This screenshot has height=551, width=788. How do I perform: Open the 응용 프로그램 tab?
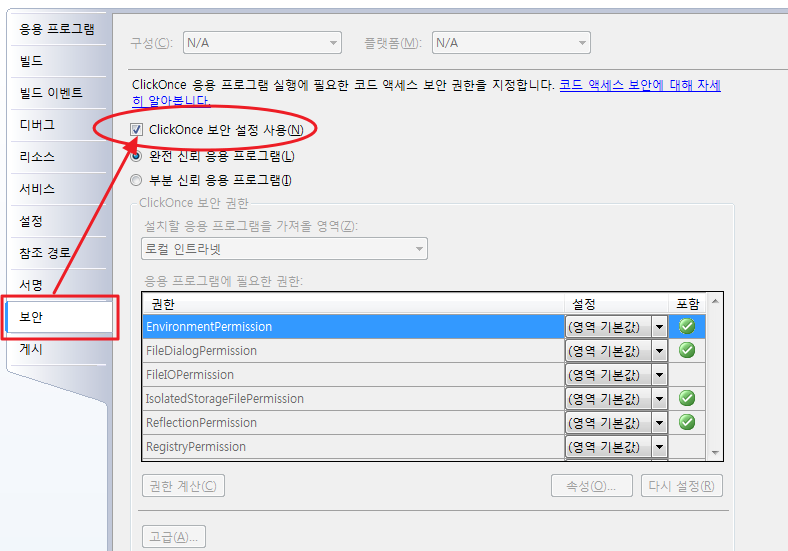(x=57, y=29)
